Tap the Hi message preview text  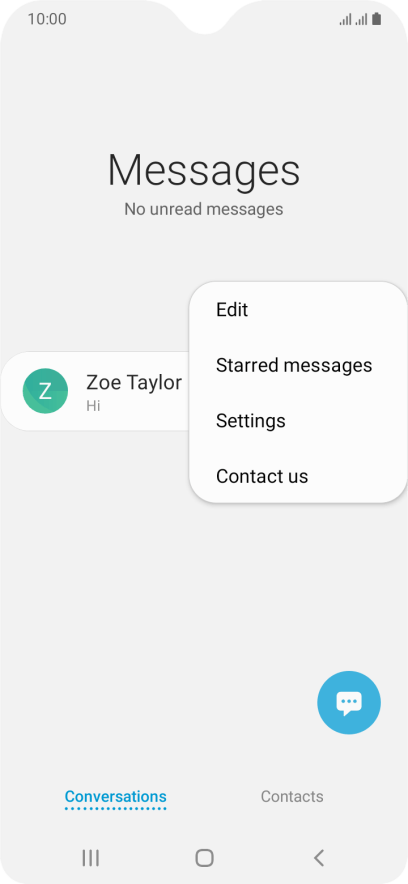(93, 405)
